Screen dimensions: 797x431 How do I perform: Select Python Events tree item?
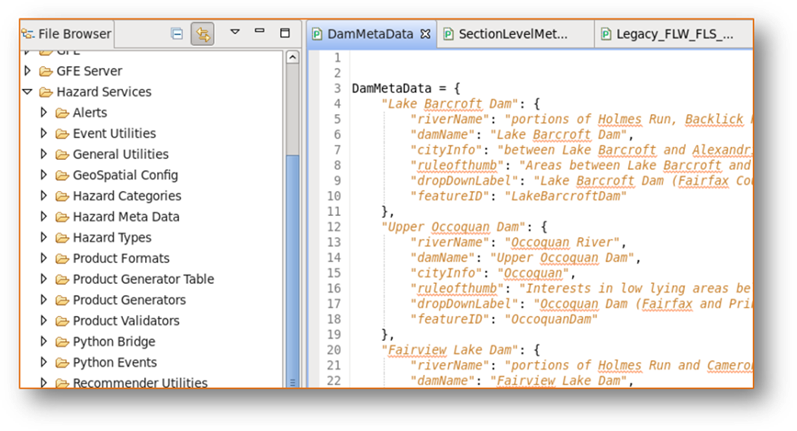(114, 362)
